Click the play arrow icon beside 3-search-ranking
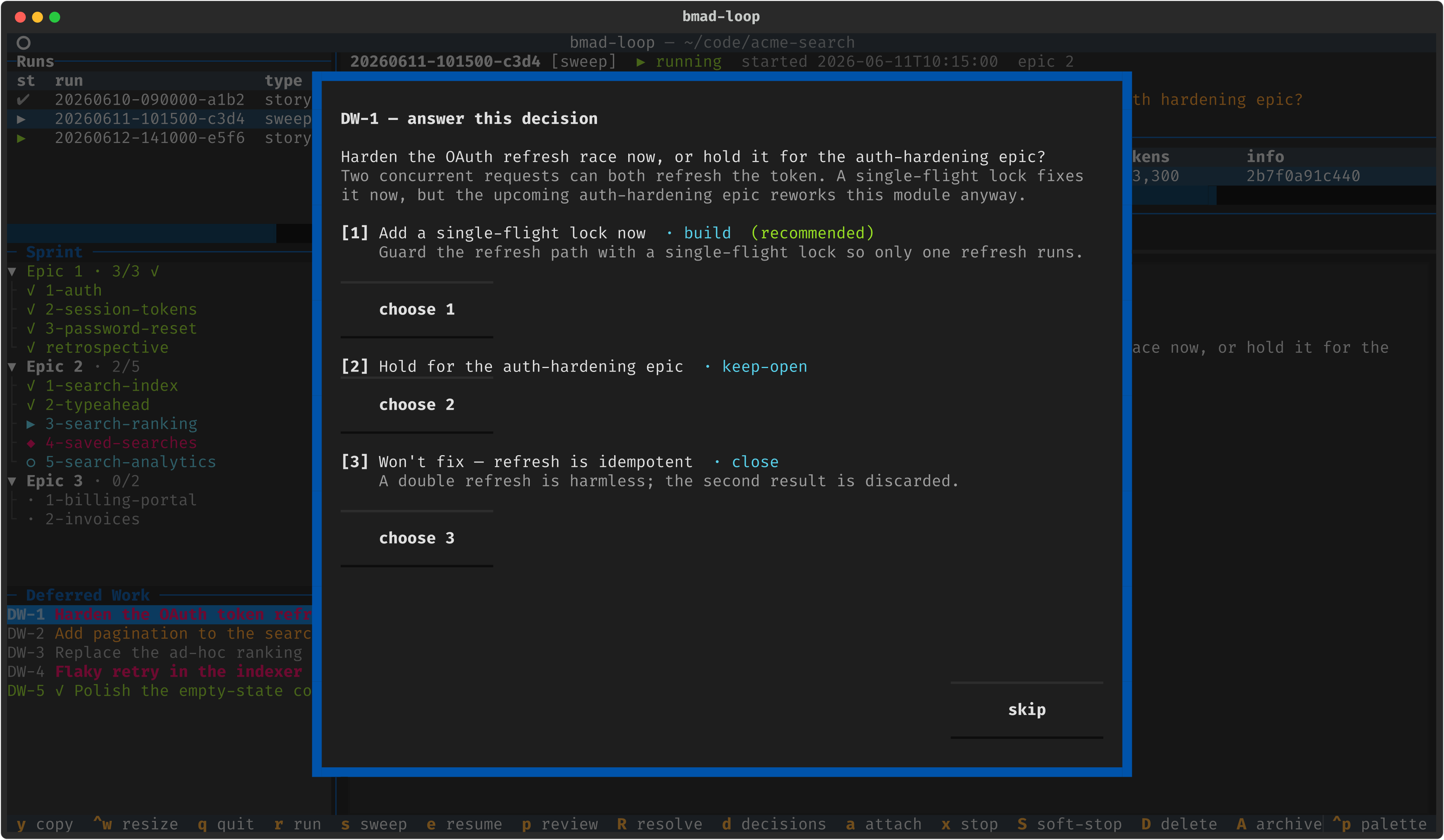Screen dimensions: 1444x840 pyautogui.click(x=31, y=424)
